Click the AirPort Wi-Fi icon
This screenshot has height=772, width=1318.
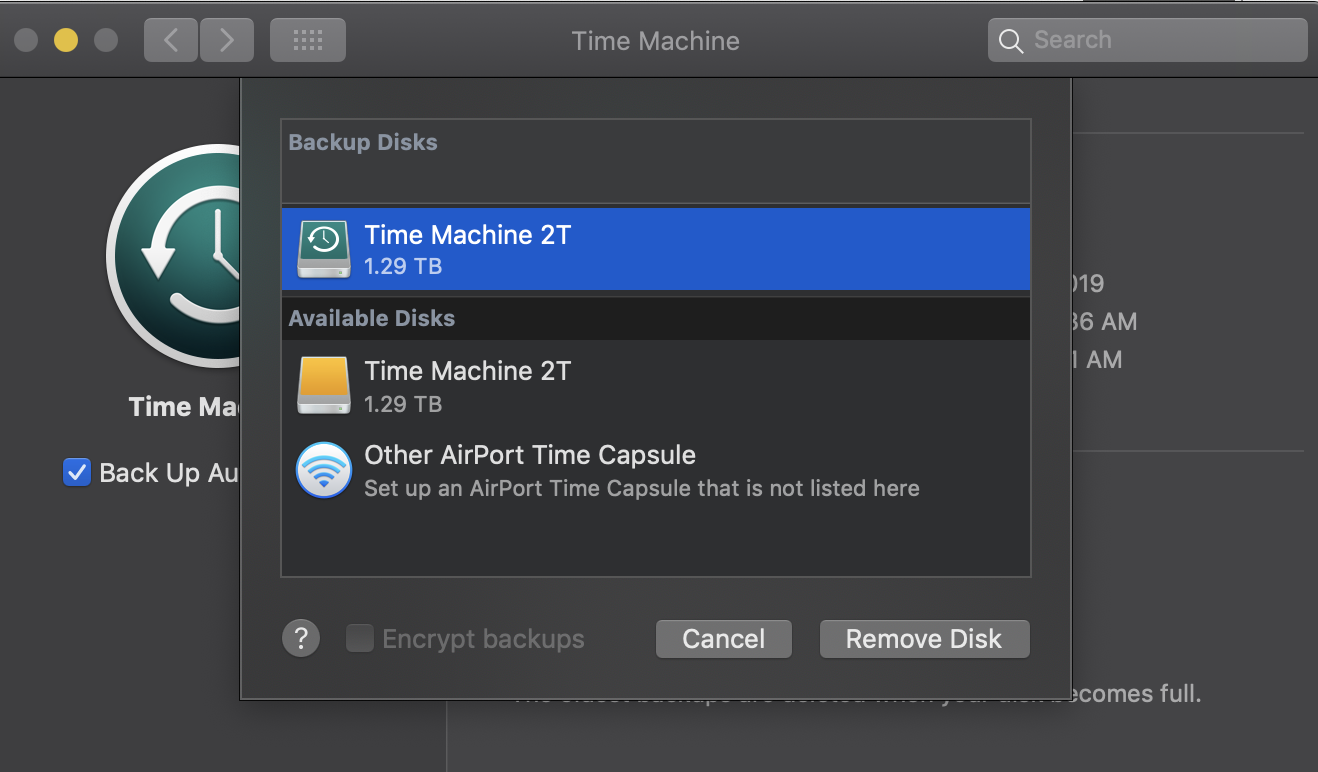(323, 470)
